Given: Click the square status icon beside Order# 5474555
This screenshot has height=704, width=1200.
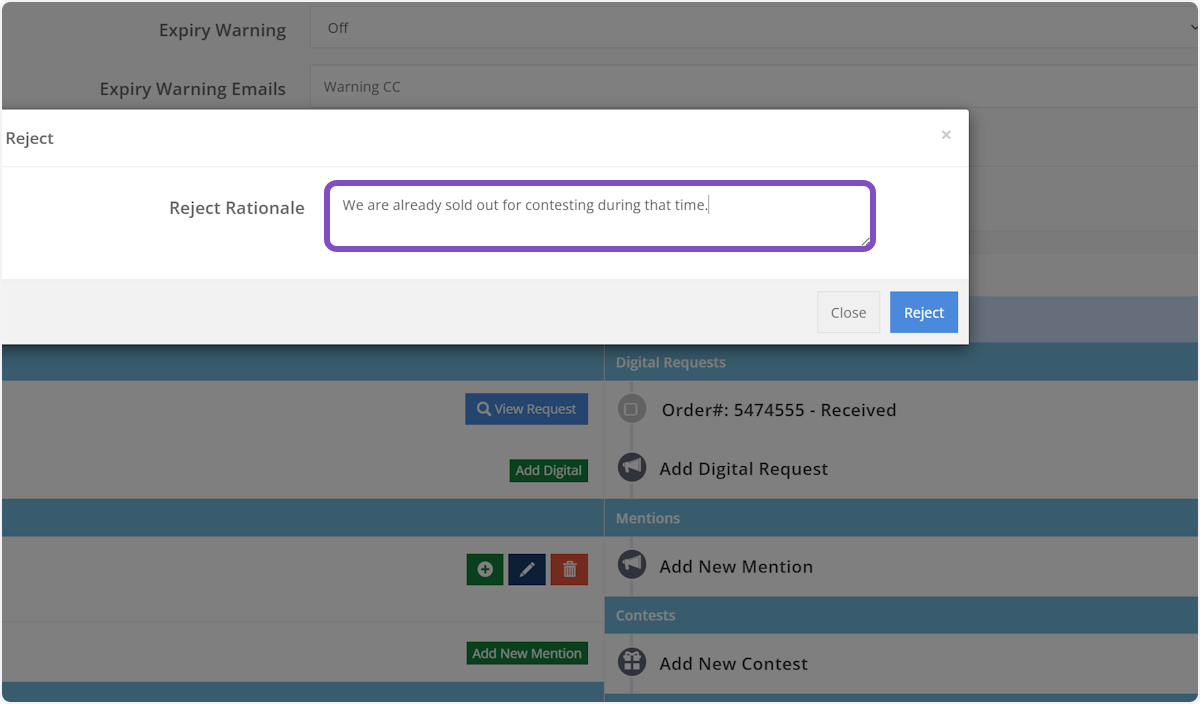Looking at the screenshot, I should click(631, 409).
